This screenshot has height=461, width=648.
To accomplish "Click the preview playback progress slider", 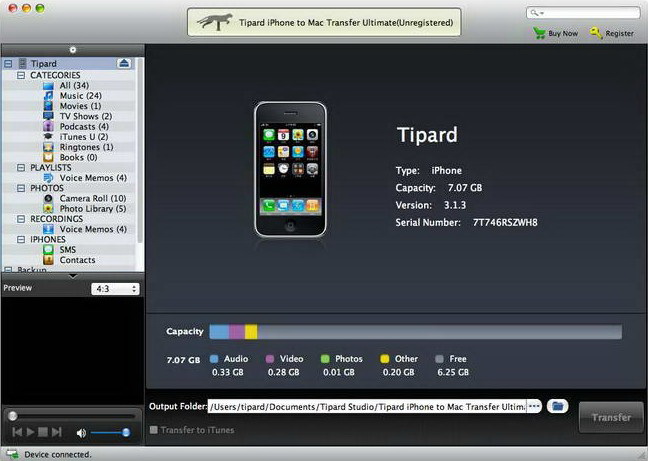I will pyautogui.click(x=71, y=416).
